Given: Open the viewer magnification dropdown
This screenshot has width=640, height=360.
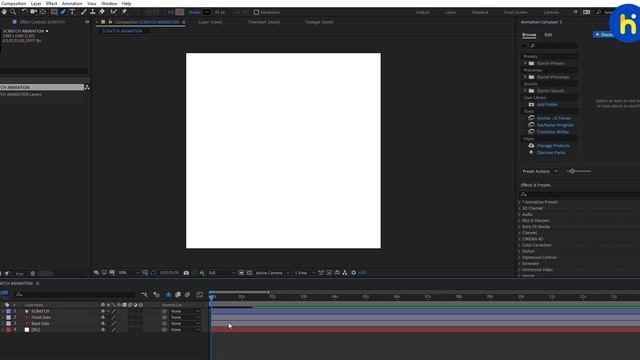Looking at the screenshot, I should point(129,273).
